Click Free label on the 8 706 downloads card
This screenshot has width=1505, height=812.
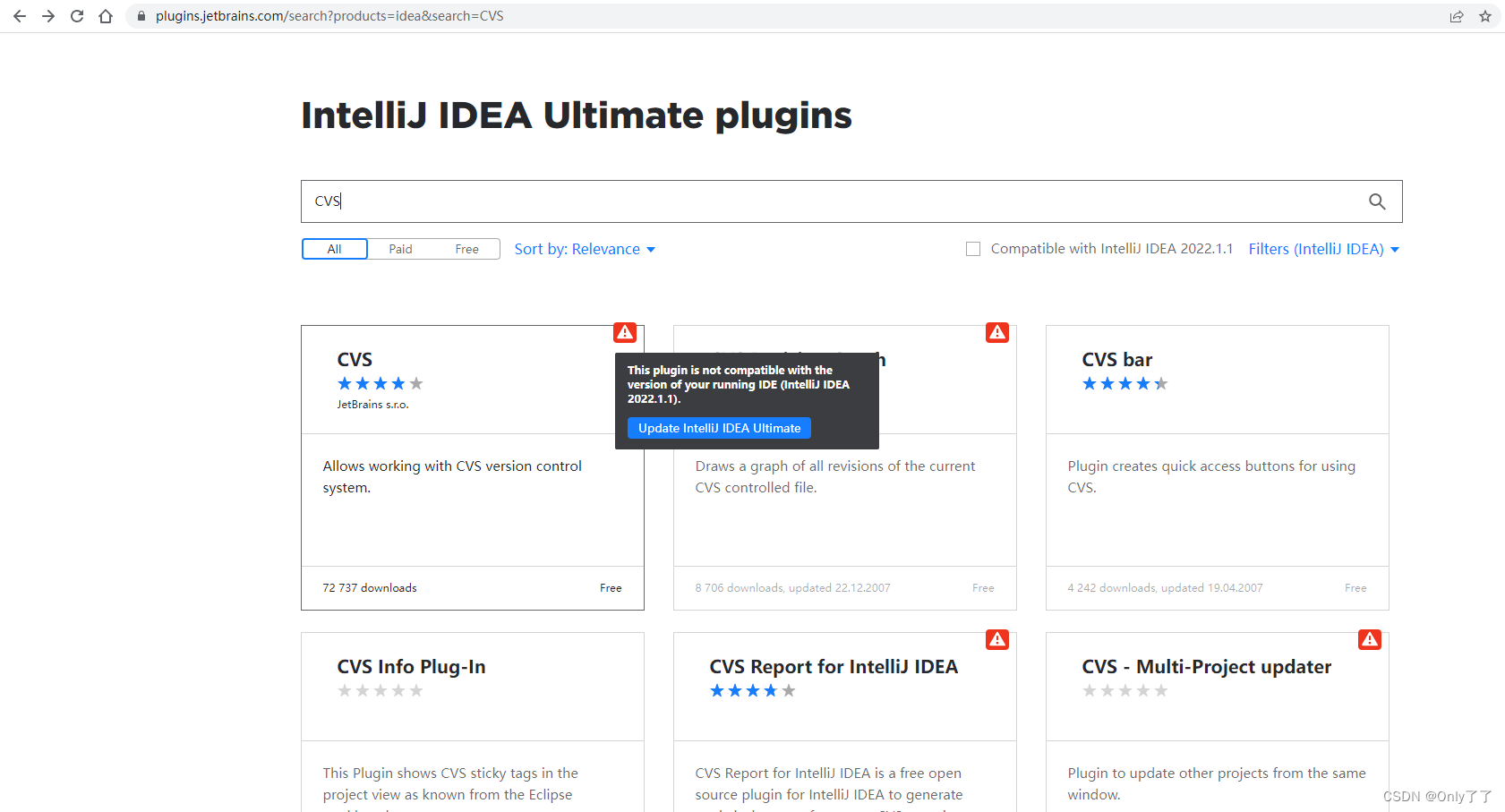point(983,588)
